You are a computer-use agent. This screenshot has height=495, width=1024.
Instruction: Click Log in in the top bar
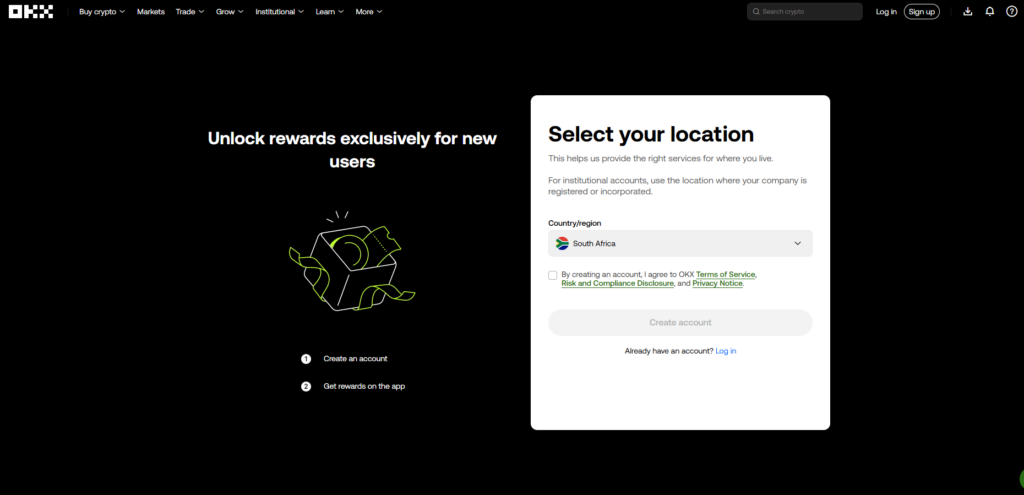(886, 12)
